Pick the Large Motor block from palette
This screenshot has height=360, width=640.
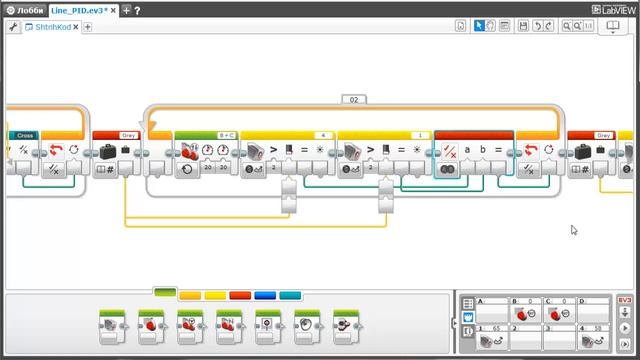[151, 327]
